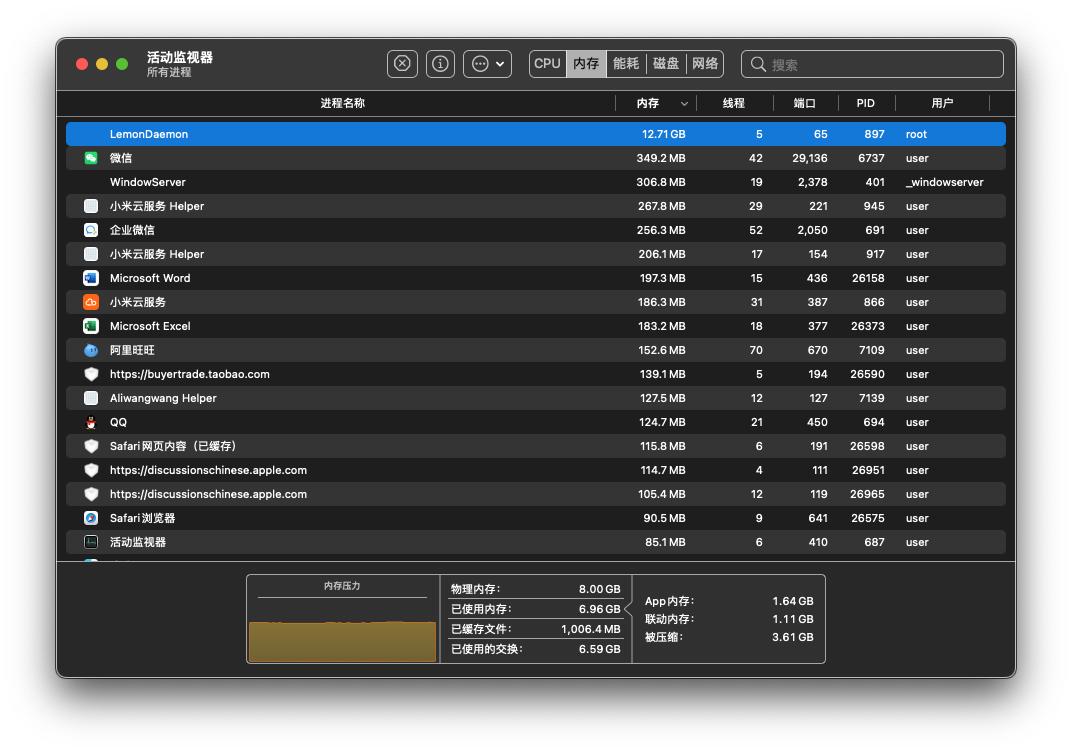The width and height of the screenshot is (1072, 752).
Task: Toggle sort order on 内存 column header
Action: pos(655,103)
